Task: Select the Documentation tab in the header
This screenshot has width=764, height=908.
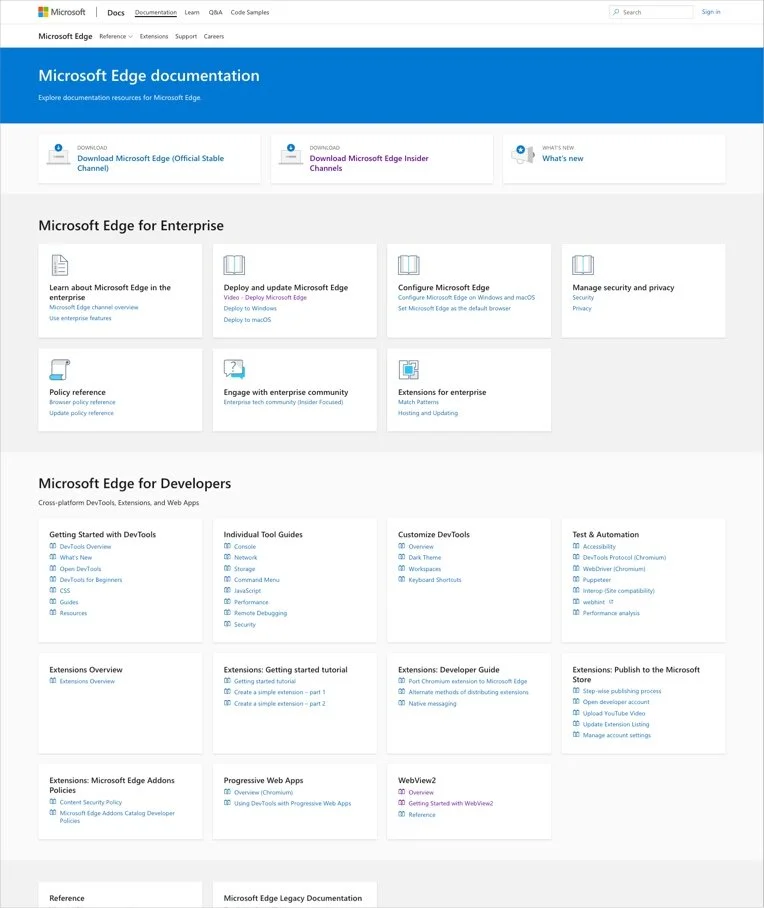Action: point(156,12)
